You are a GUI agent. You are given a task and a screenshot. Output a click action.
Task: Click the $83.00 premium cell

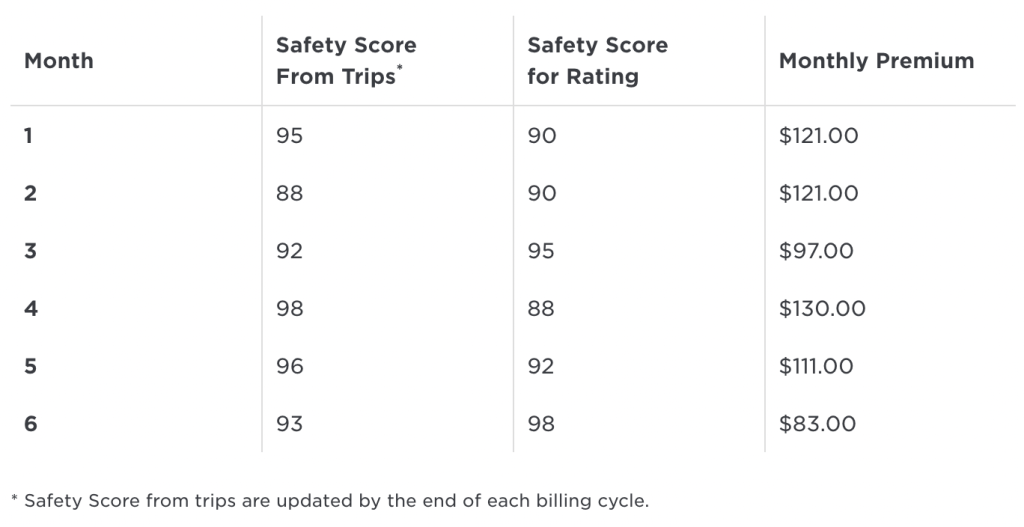point(817,424)
